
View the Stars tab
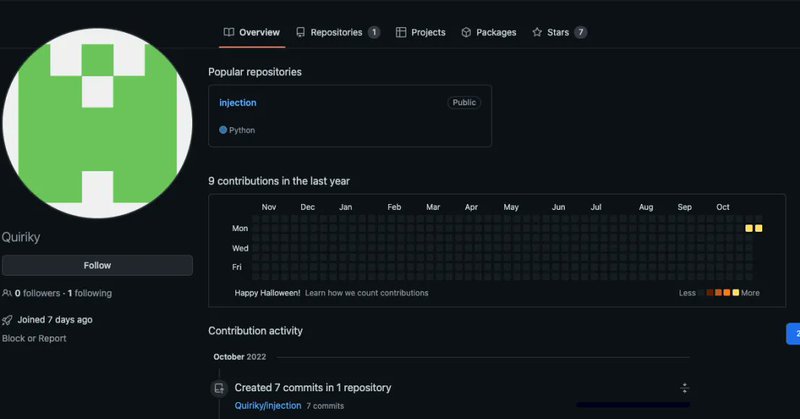[559, 32]
